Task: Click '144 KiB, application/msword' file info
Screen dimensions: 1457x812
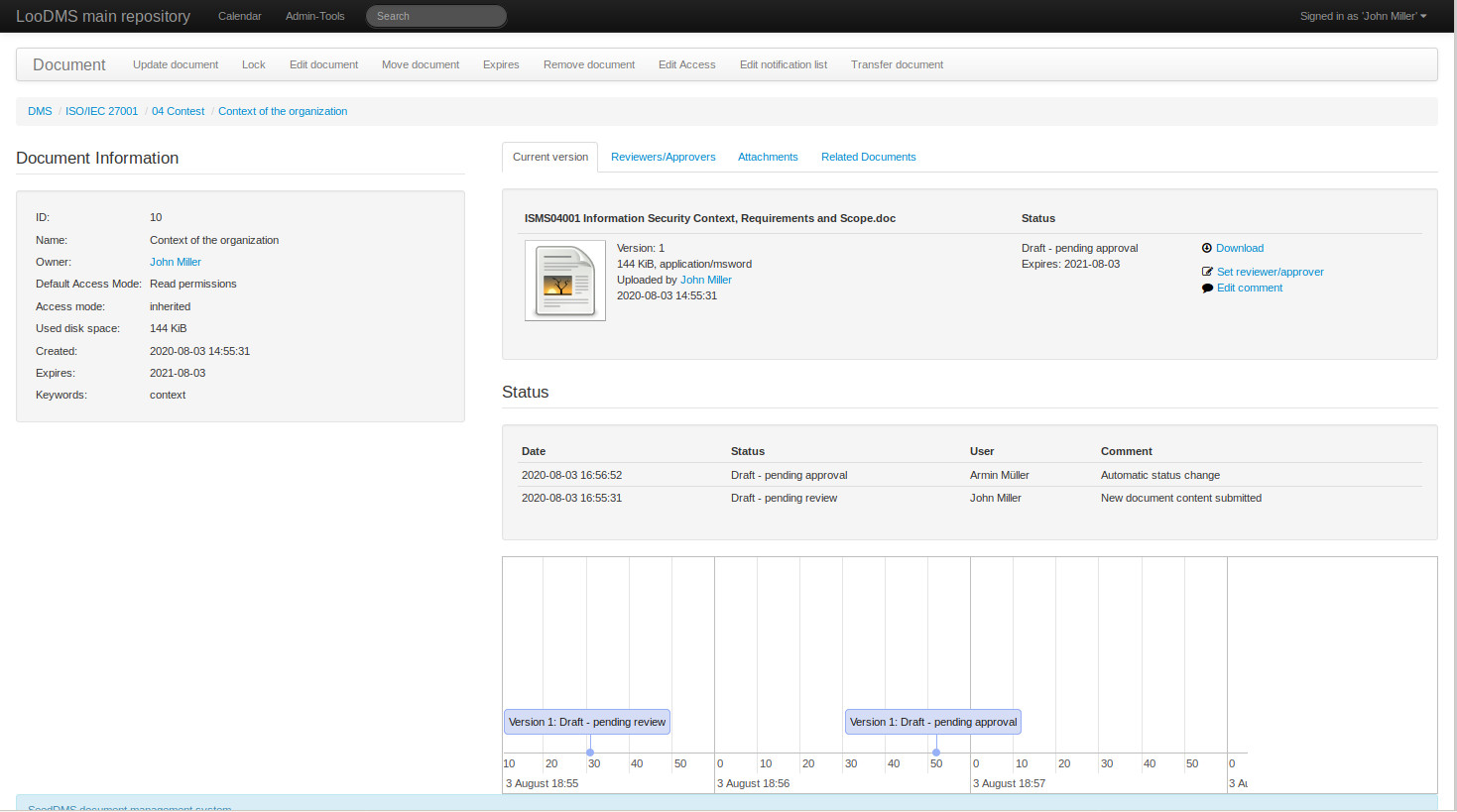Action: (684, 264)
